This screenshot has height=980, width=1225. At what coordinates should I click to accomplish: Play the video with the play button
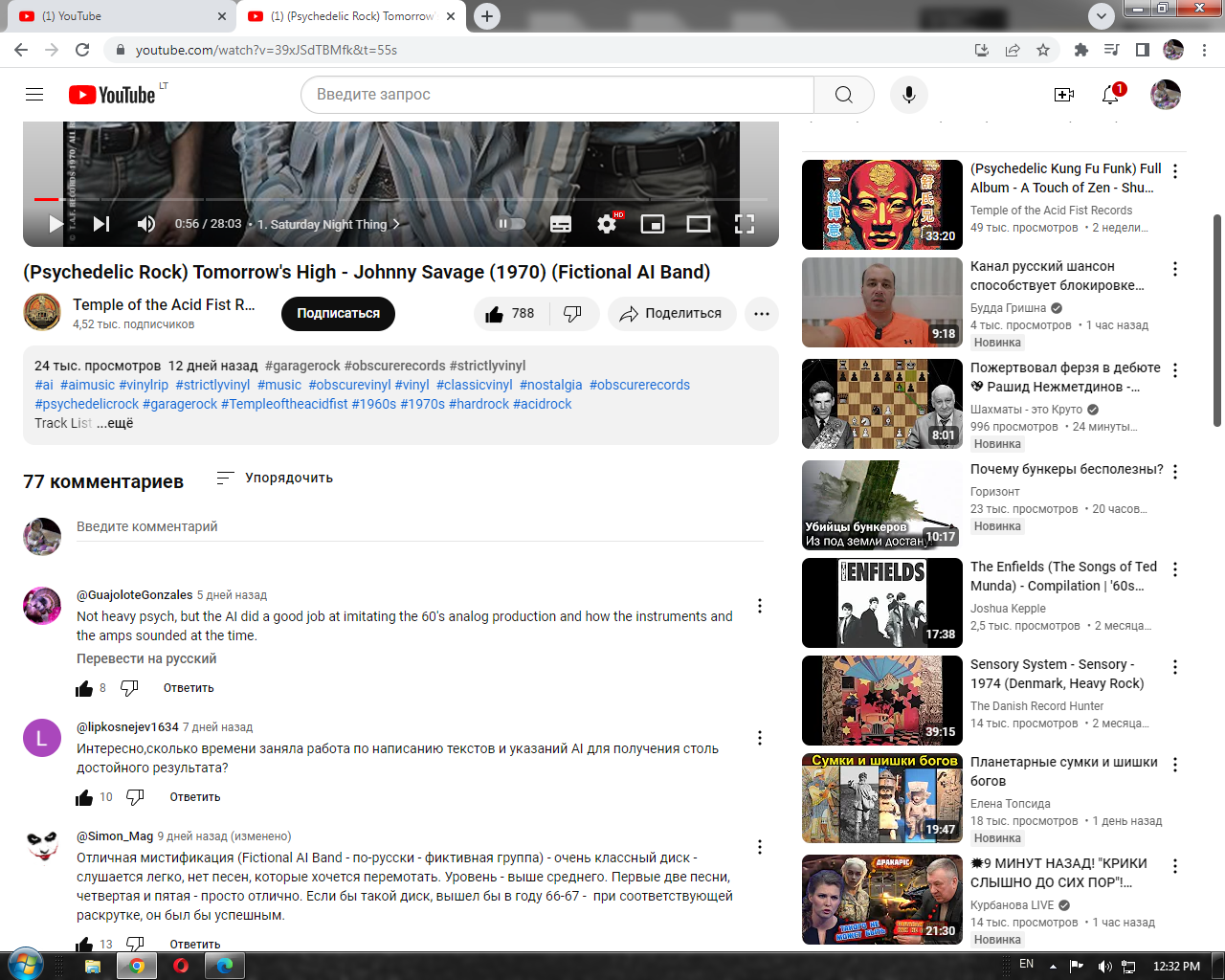pos(56,224)
